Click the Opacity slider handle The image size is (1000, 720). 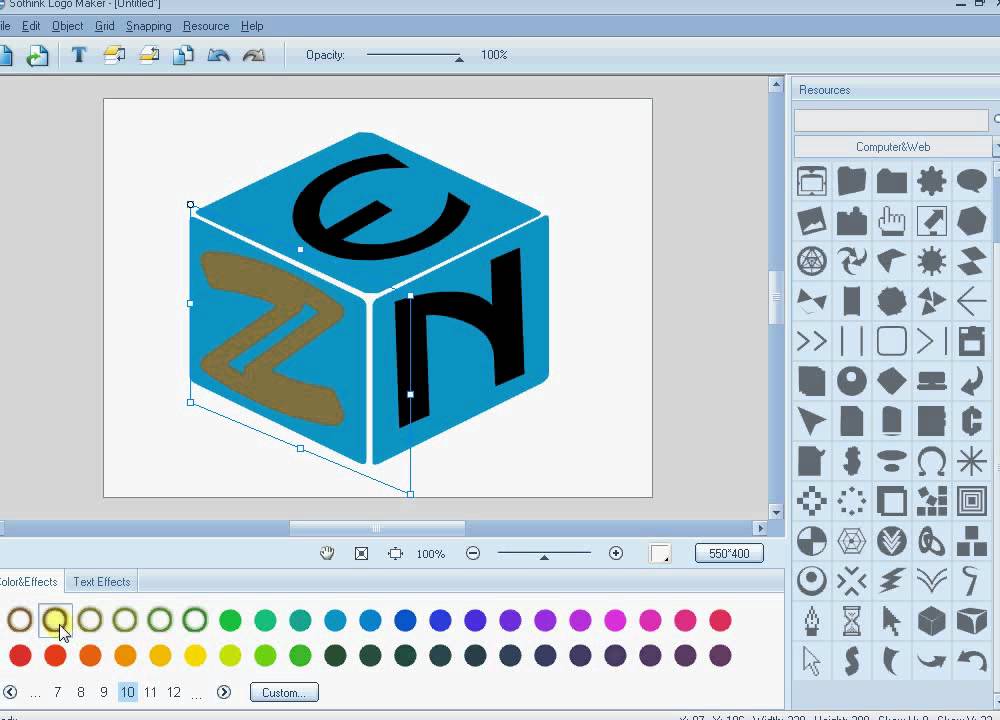coord(459,59)
